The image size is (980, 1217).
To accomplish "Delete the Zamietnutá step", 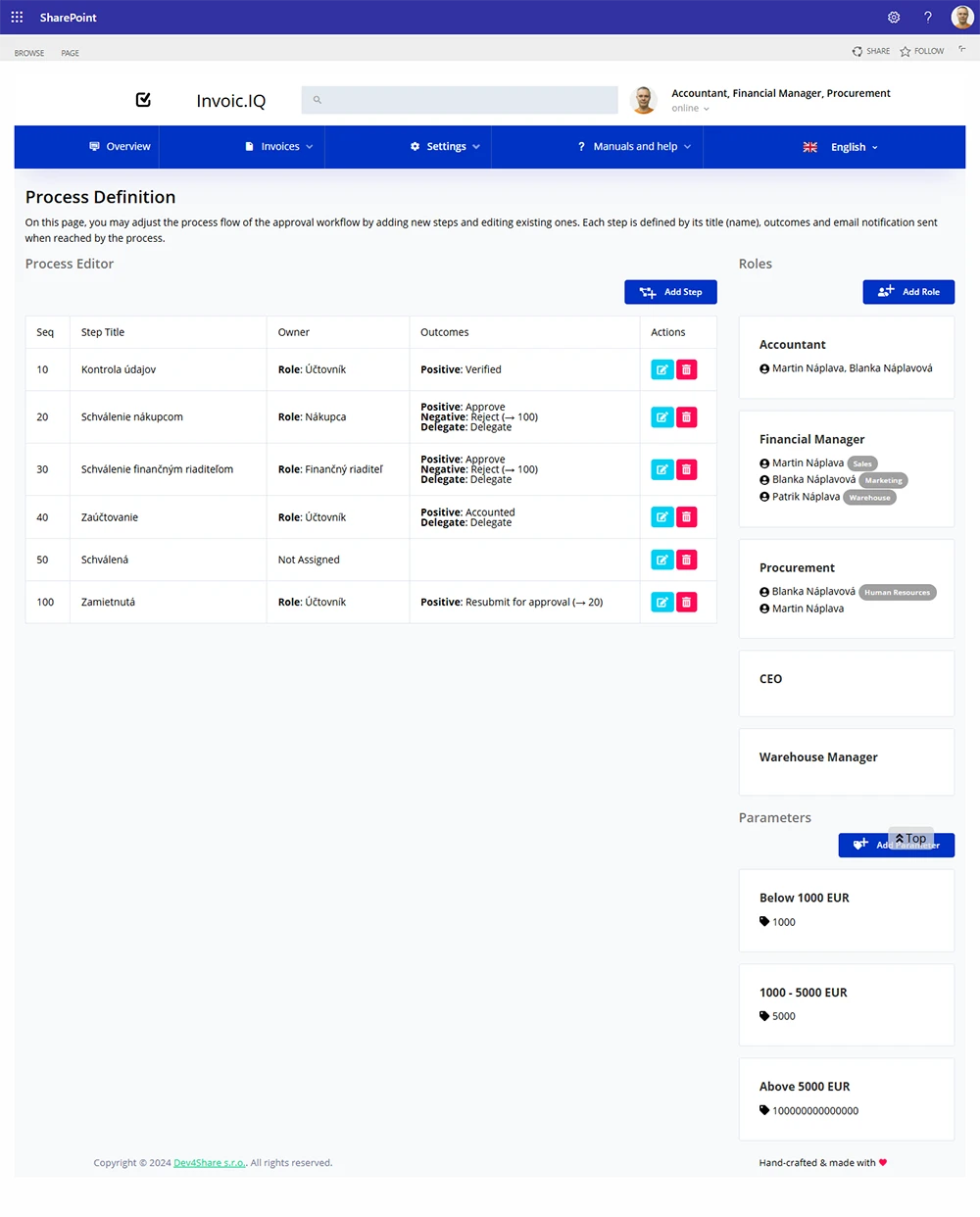I will 687,603.
